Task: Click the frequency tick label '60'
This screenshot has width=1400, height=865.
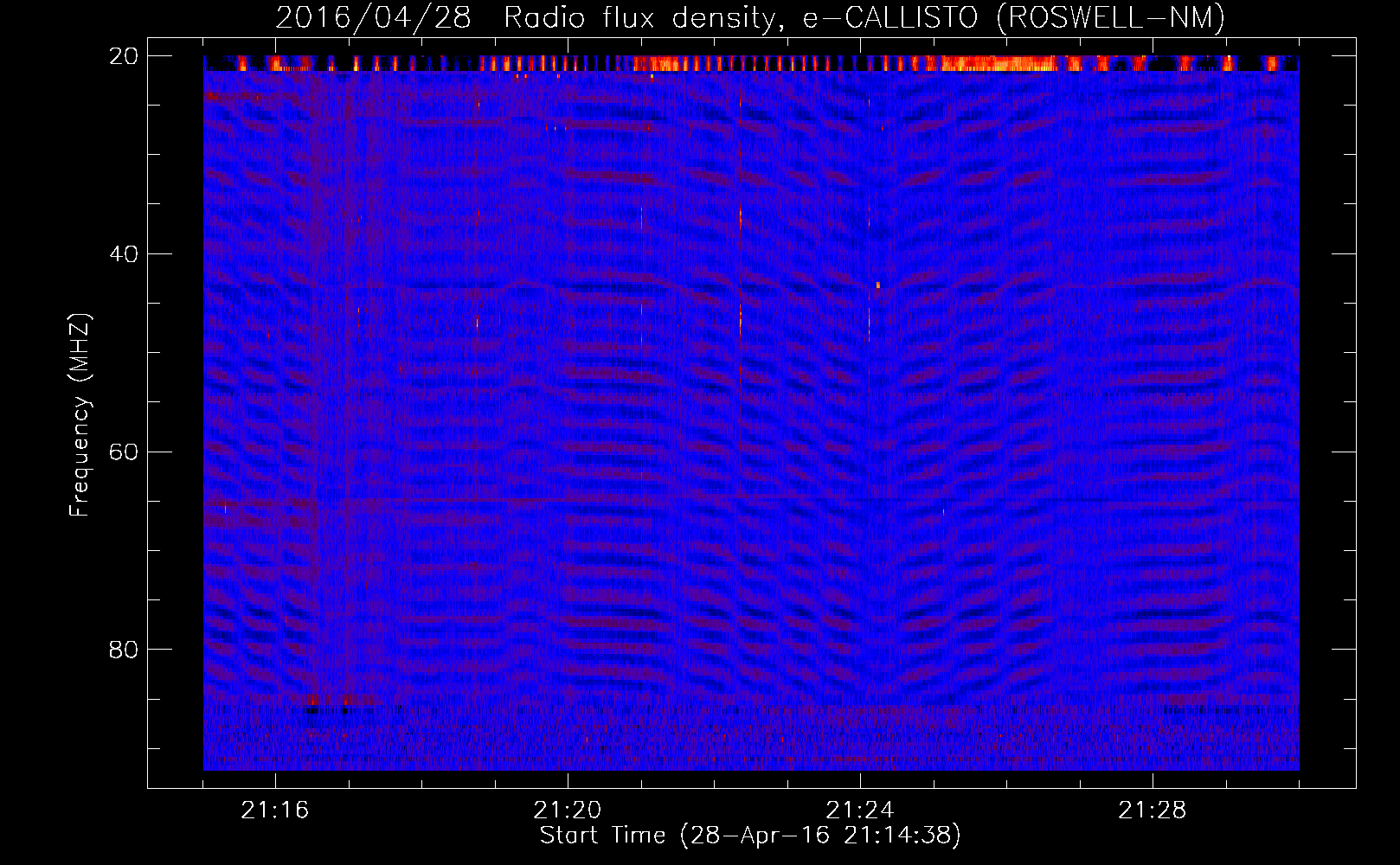Action: pyautogui.click(x=124, y=452)
